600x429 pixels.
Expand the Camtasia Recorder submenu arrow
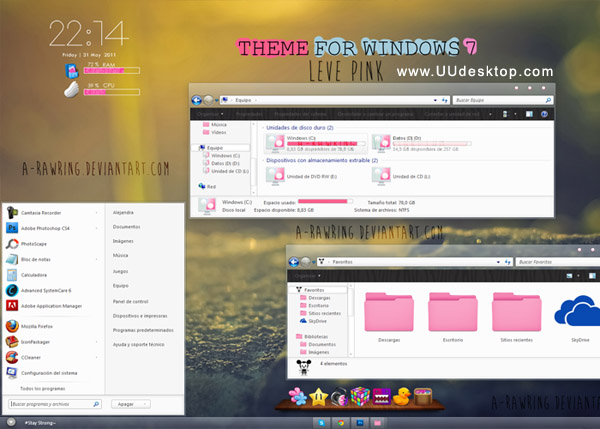click(x=98, y=212)
